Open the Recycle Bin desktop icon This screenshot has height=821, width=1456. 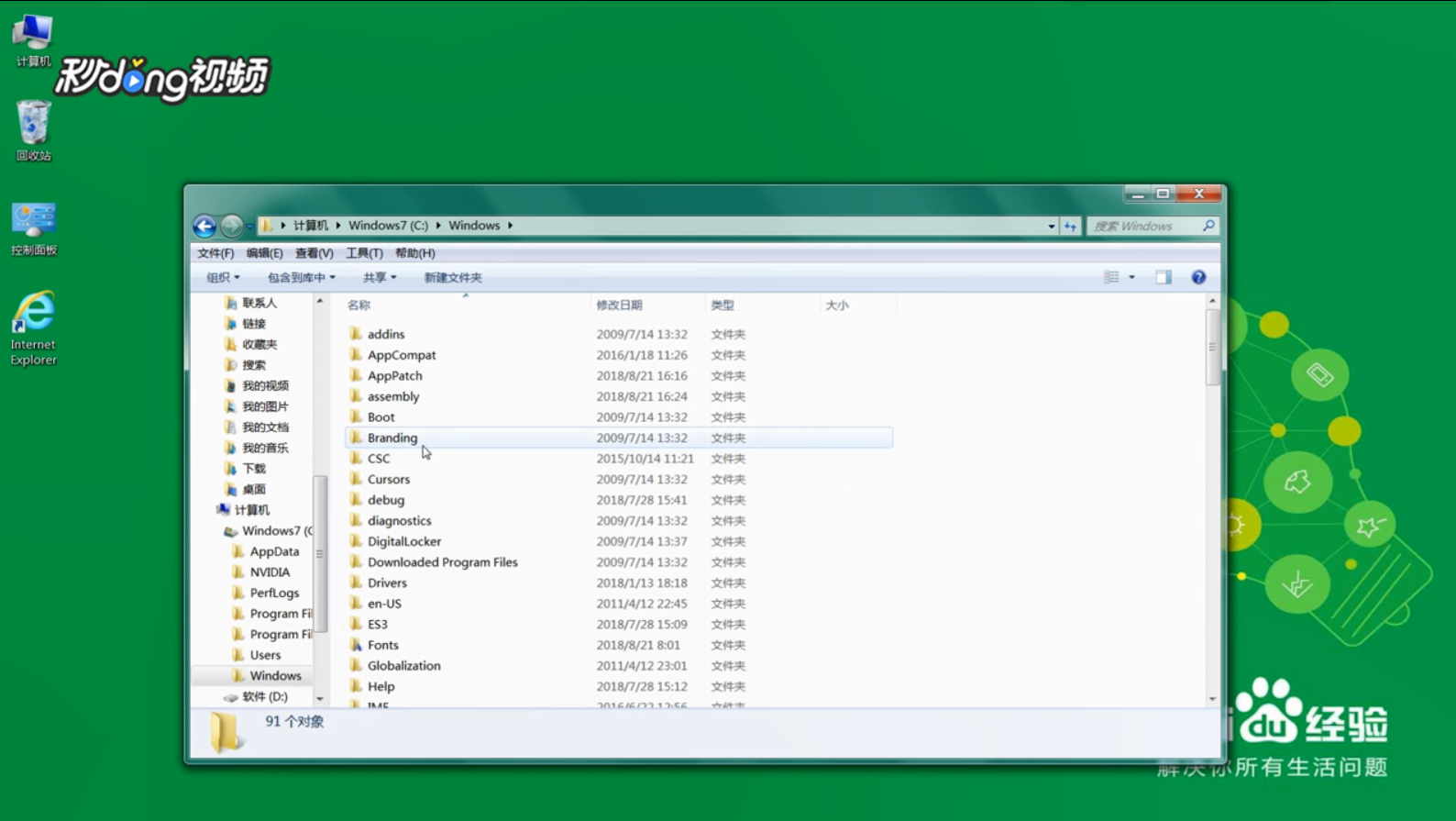click(x=33, y=130)
